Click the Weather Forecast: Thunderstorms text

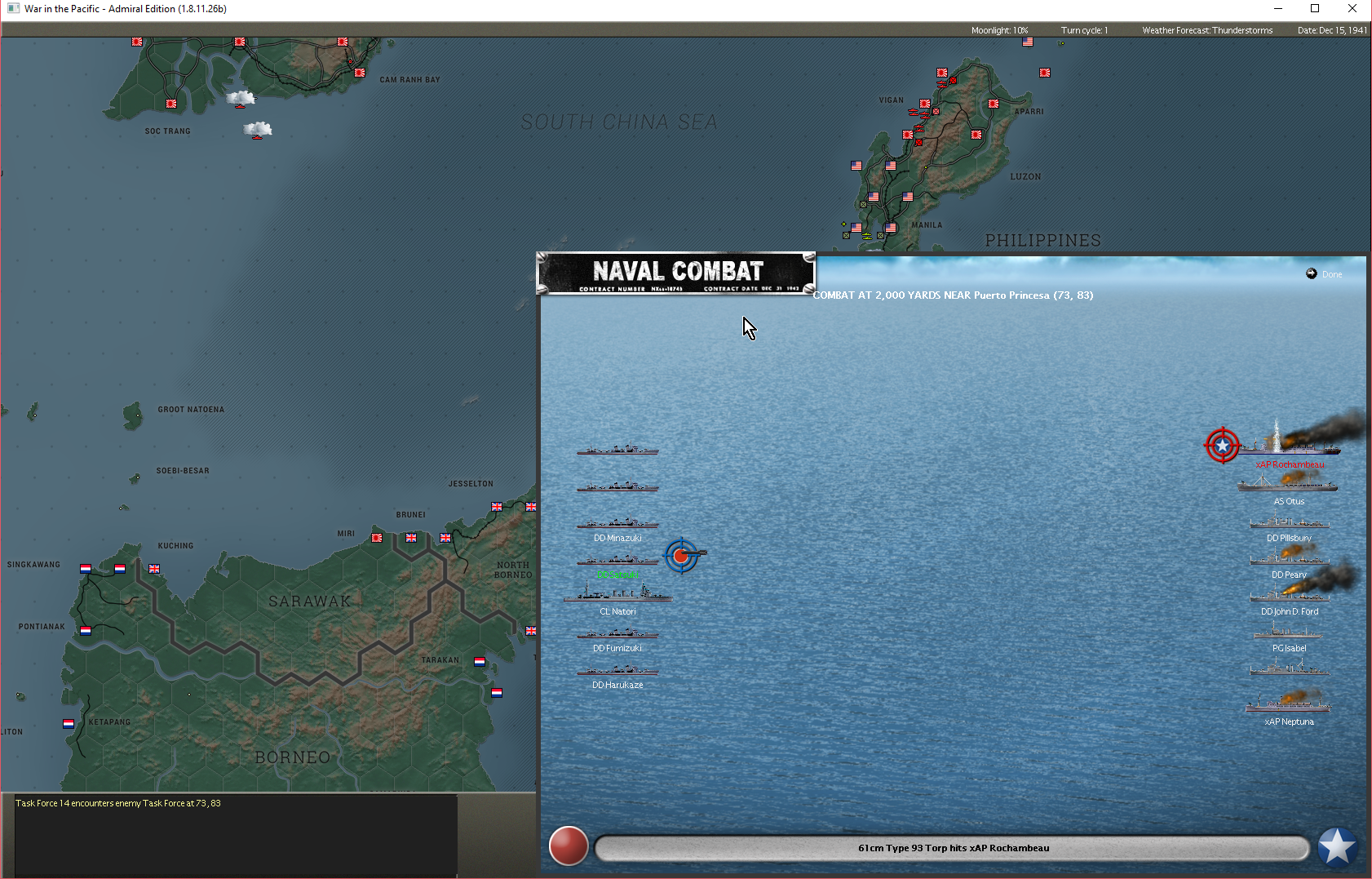[x=1207, y=30]
